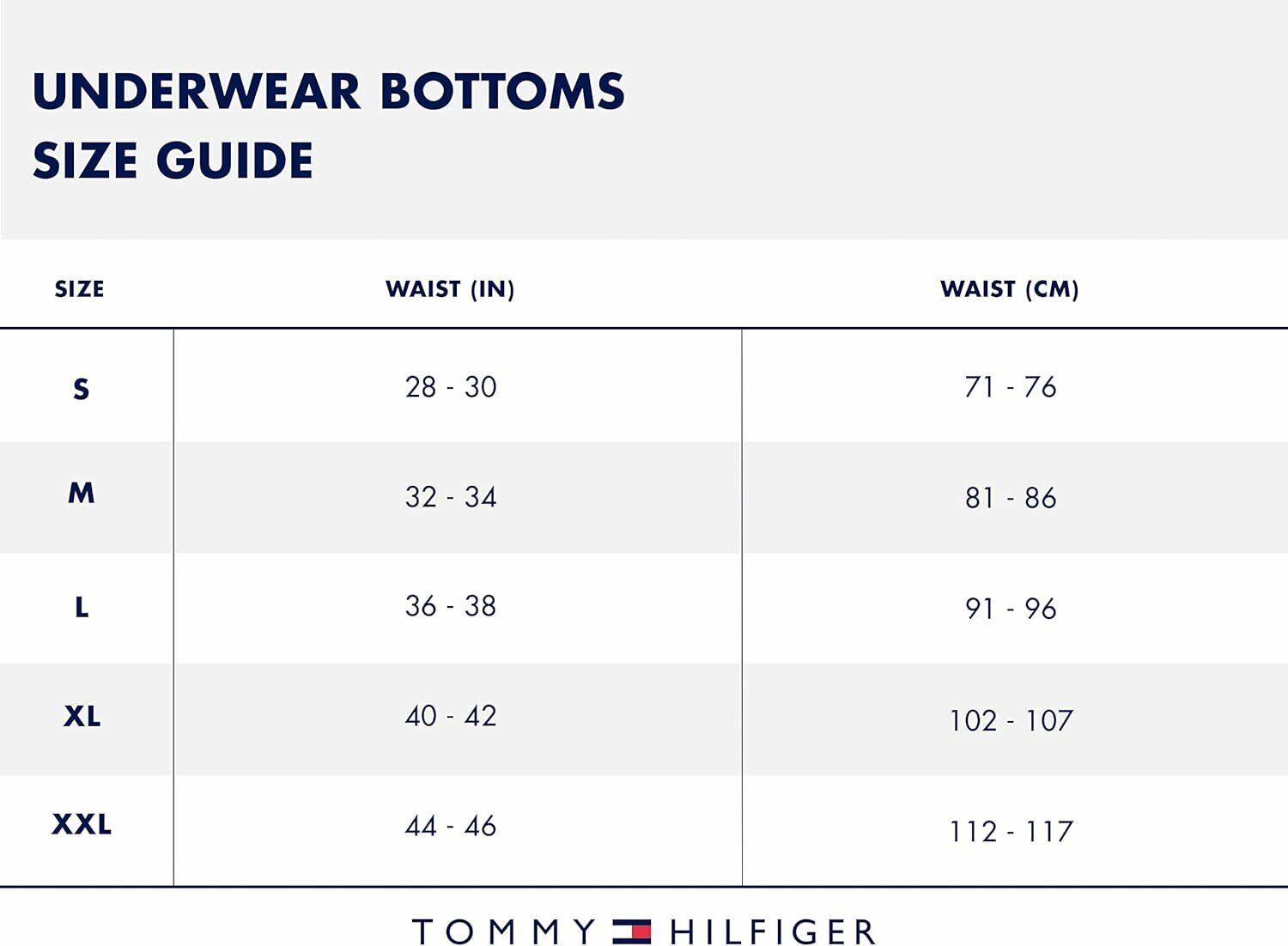Click the UNDERWEAR BOTTOMS title text
Viewport: 1288px width, 946px height.
pyautogui.click(x=328, y=92)
